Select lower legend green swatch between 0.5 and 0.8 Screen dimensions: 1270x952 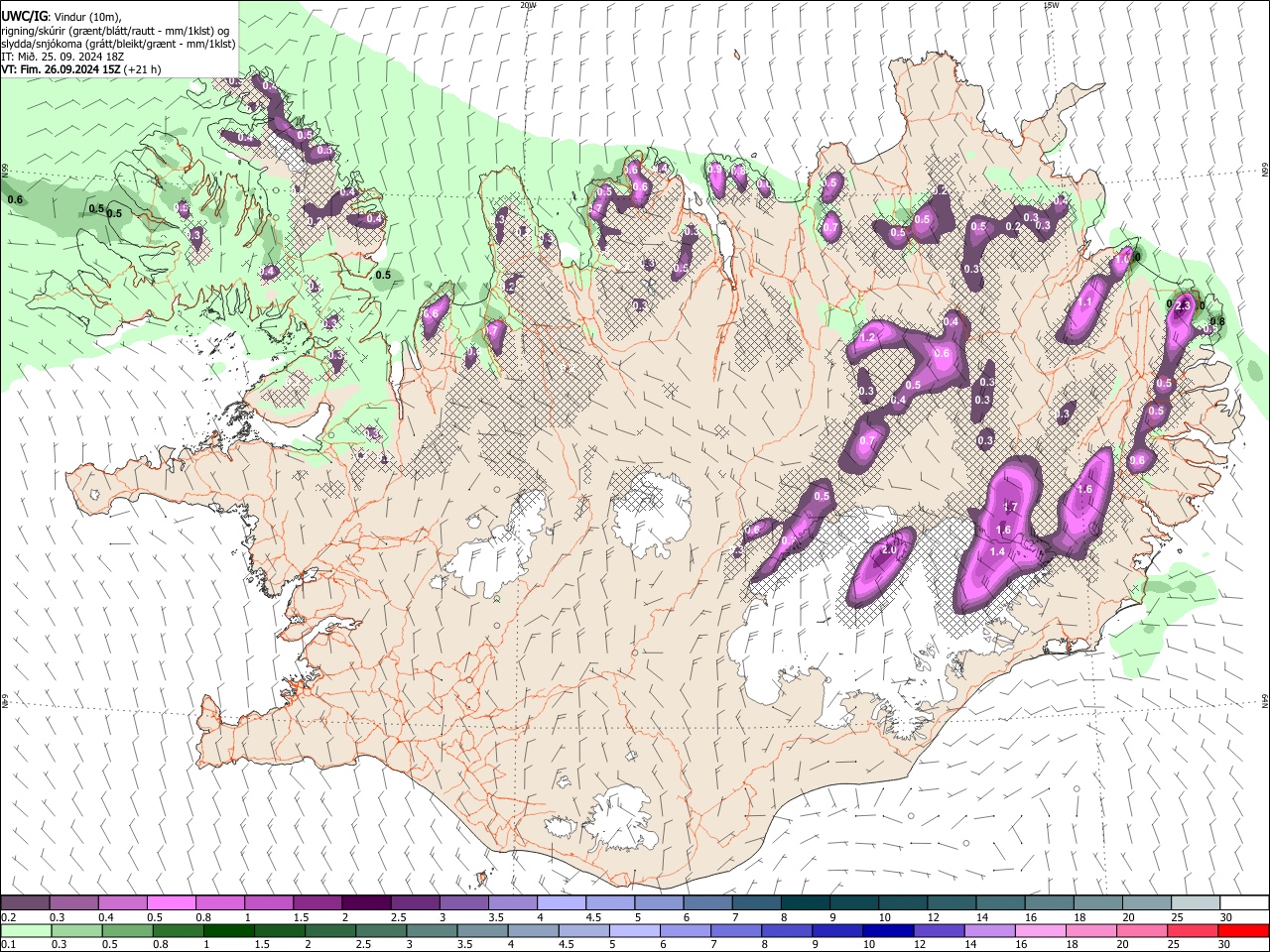(127, 931)
